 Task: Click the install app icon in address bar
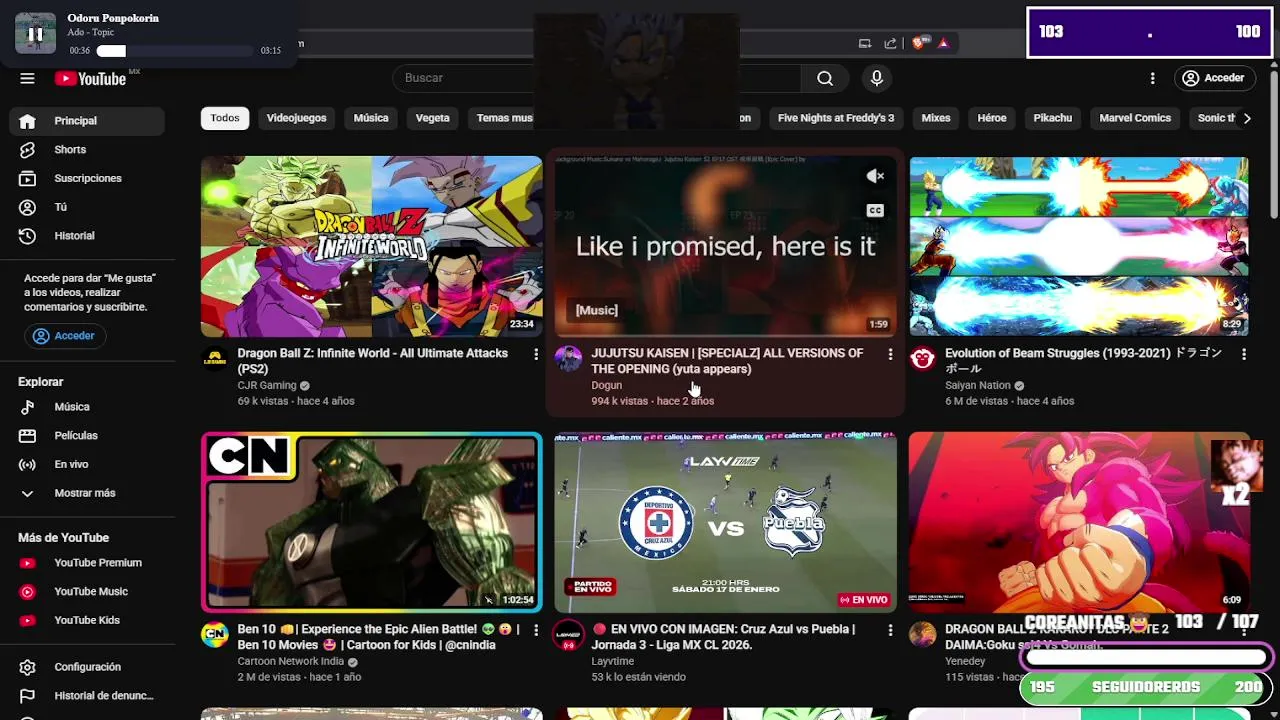click(865, 43)
